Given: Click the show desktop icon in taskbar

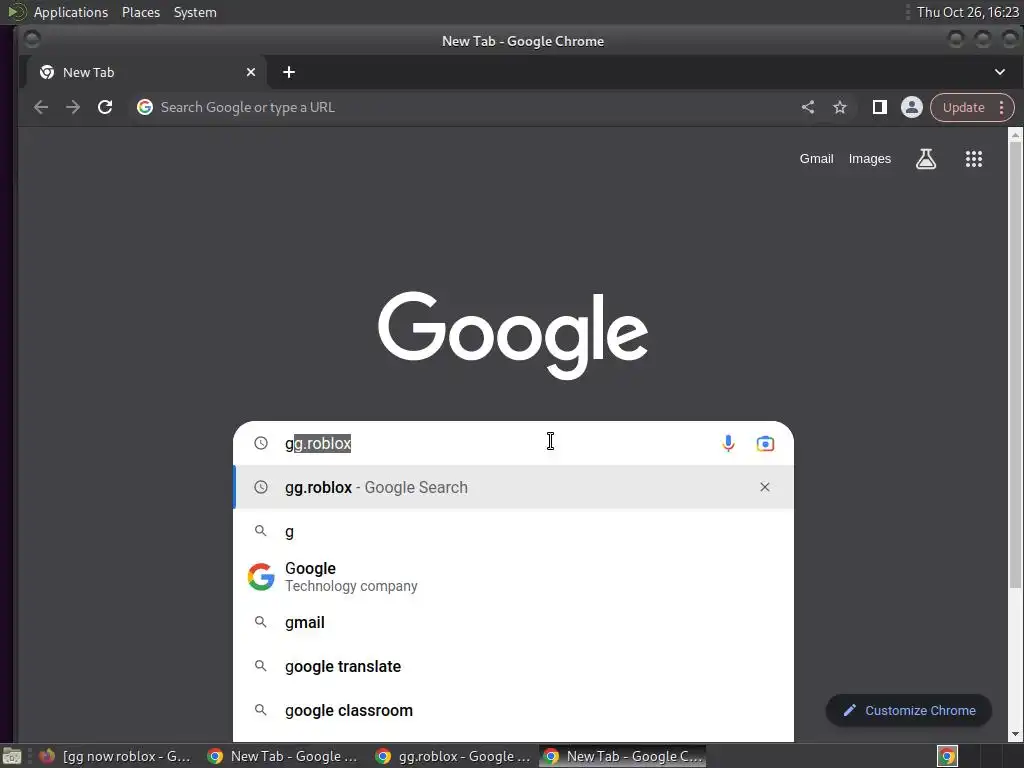Looking at the screenshot, I should pyautogui.click(x=12, y=756).
